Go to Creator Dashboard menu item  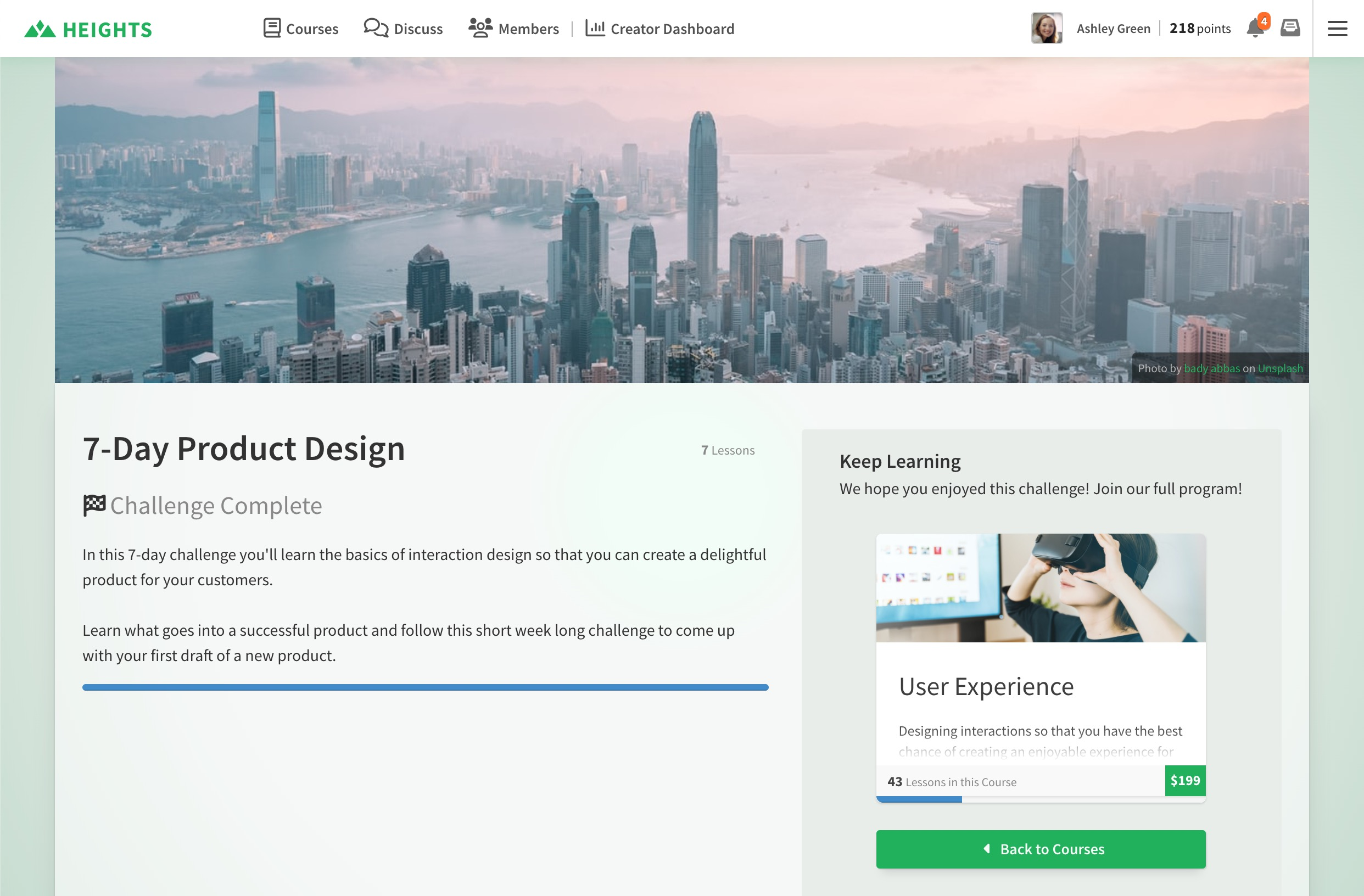point(672,29)
